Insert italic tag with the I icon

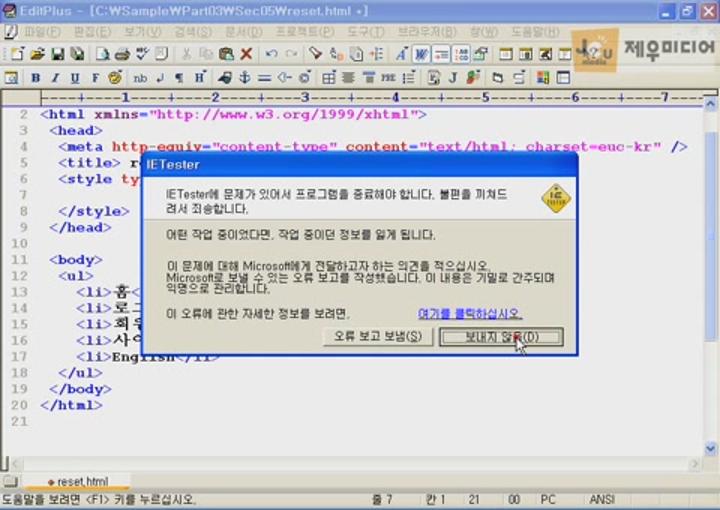(x=55, y=78)
